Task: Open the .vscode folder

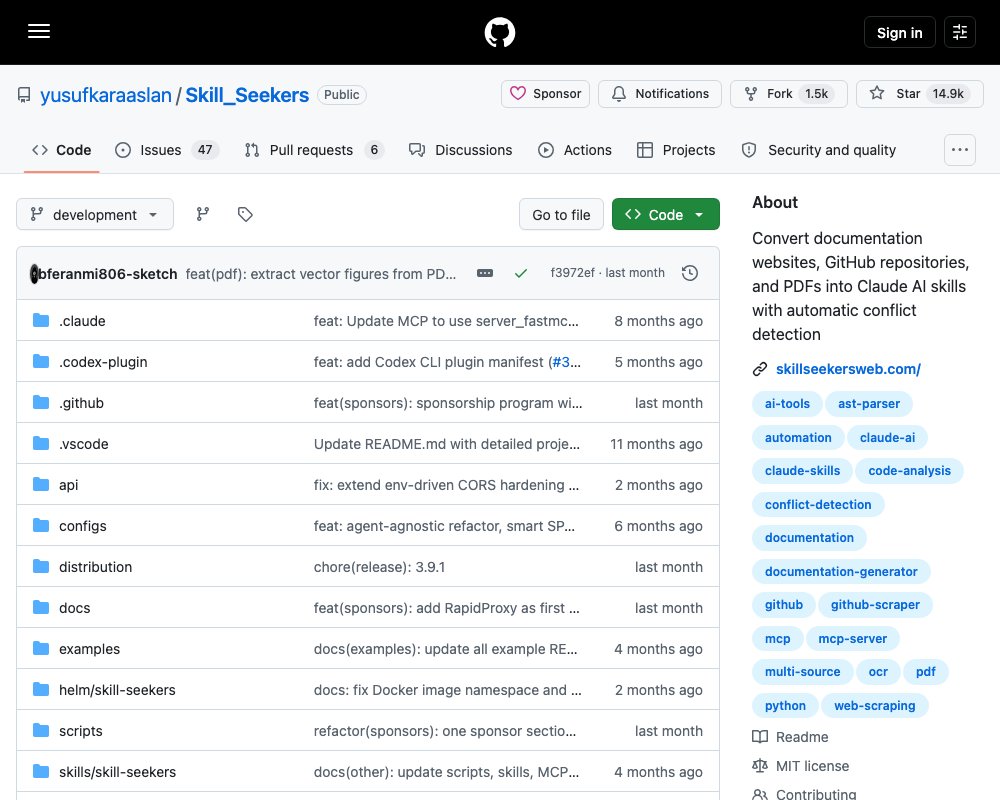Action: (x=84, y=444)
